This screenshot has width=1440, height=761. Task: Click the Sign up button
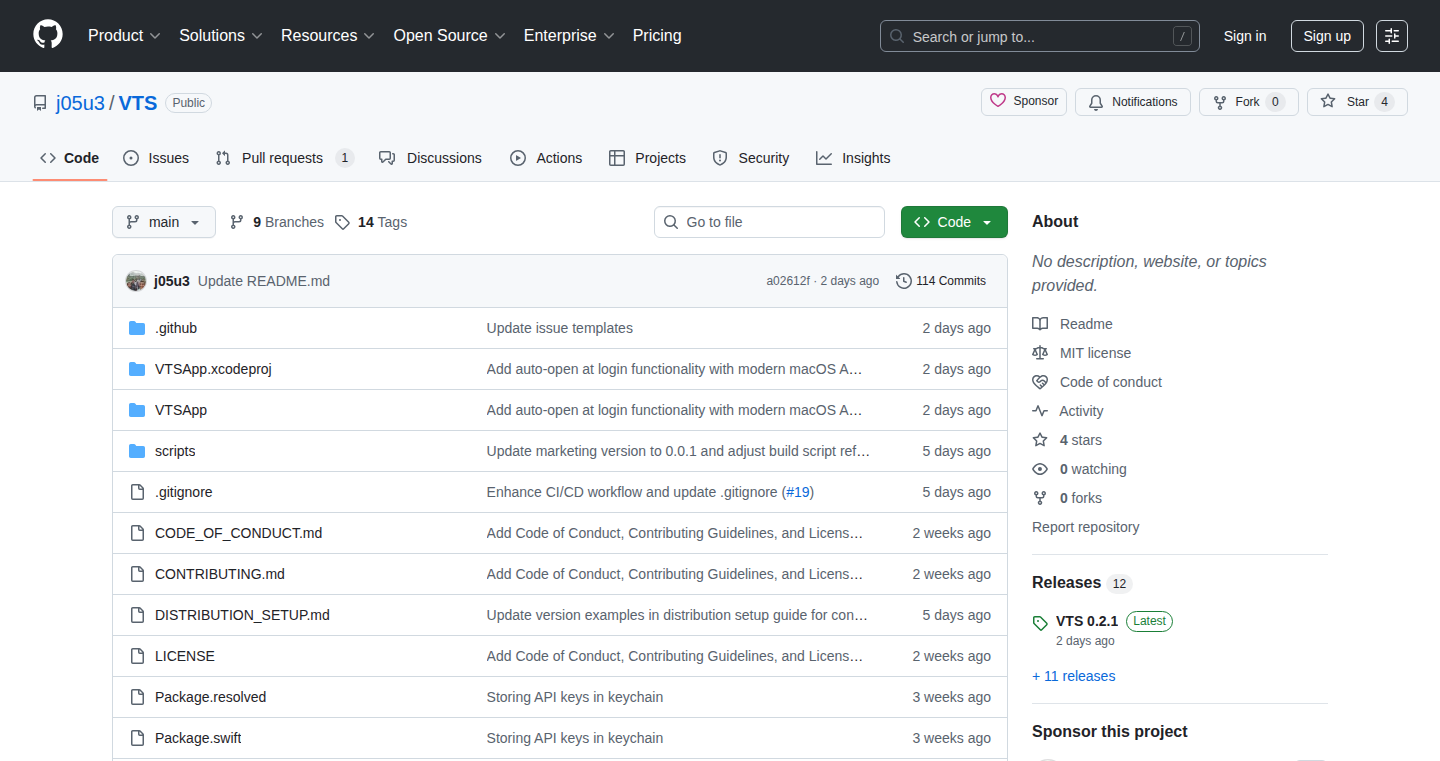point(1327,36)
